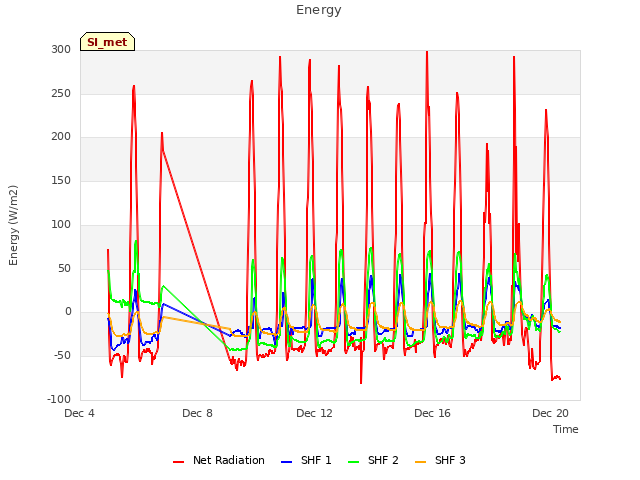Click the 50 y-axis tick label
The image size is (640, 480).
[x=64, y=269]
